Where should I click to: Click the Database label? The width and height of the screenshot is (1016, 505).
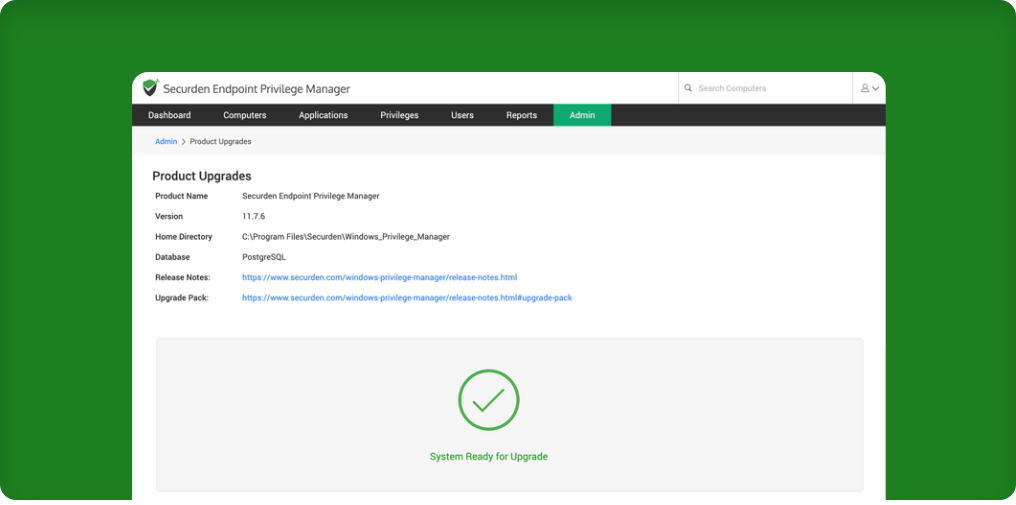(x=172, y=257)
